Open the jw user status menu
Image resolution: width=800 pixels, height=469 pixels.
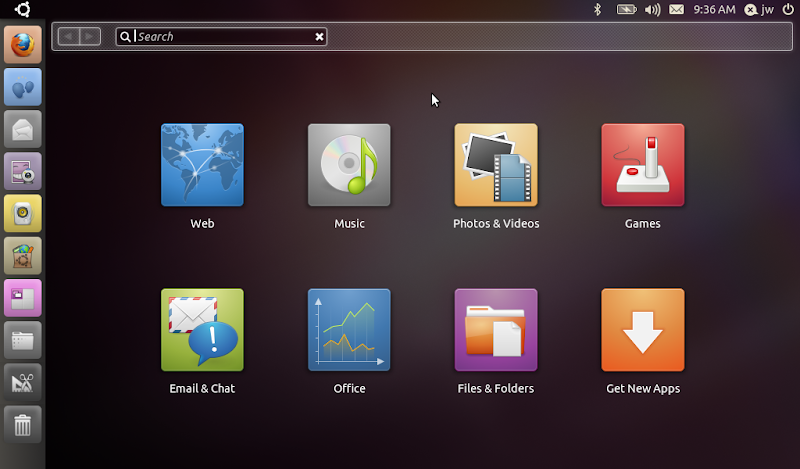tap(759, 9)
